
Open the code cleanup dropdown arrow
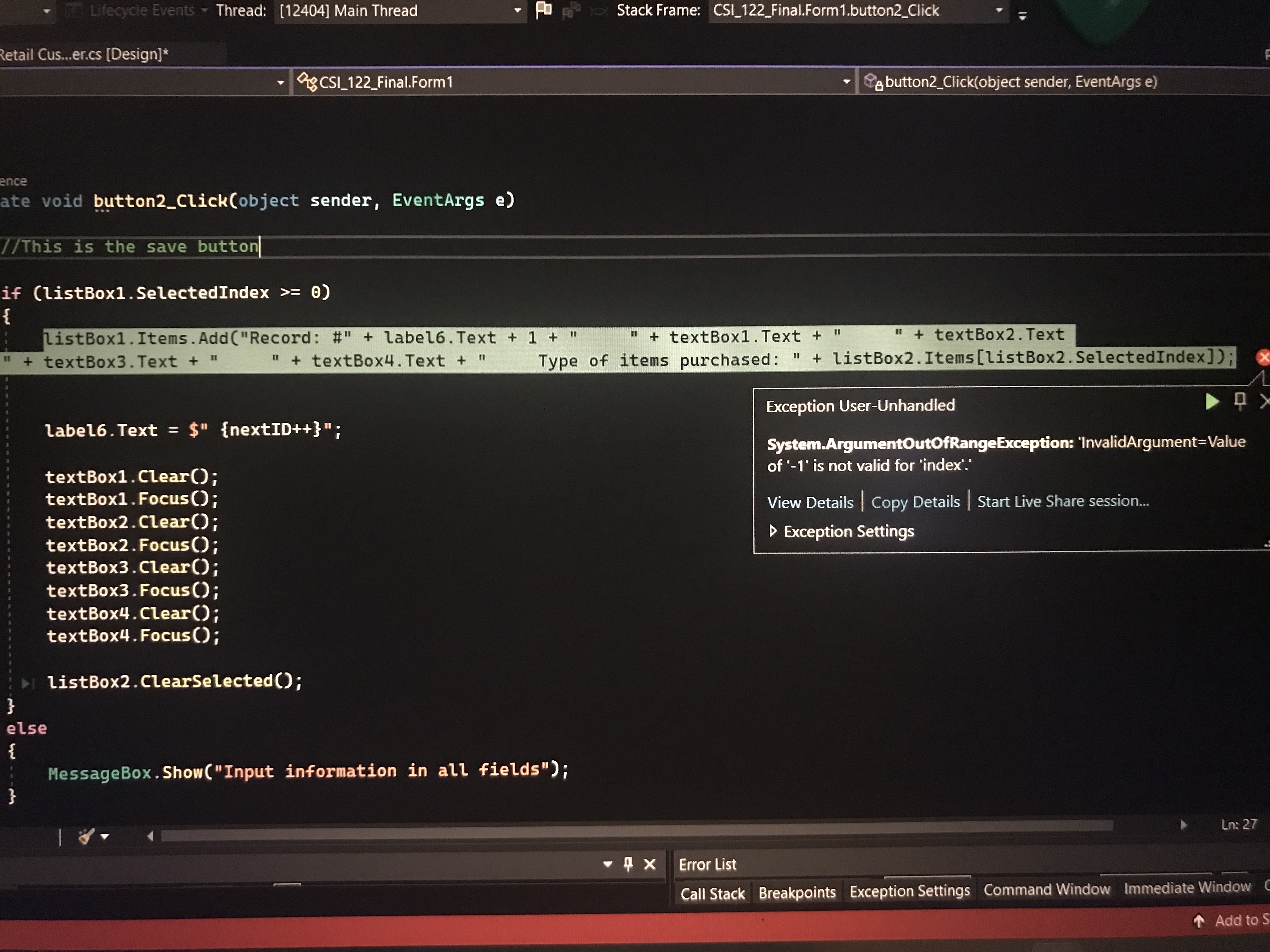pos(105,837)
